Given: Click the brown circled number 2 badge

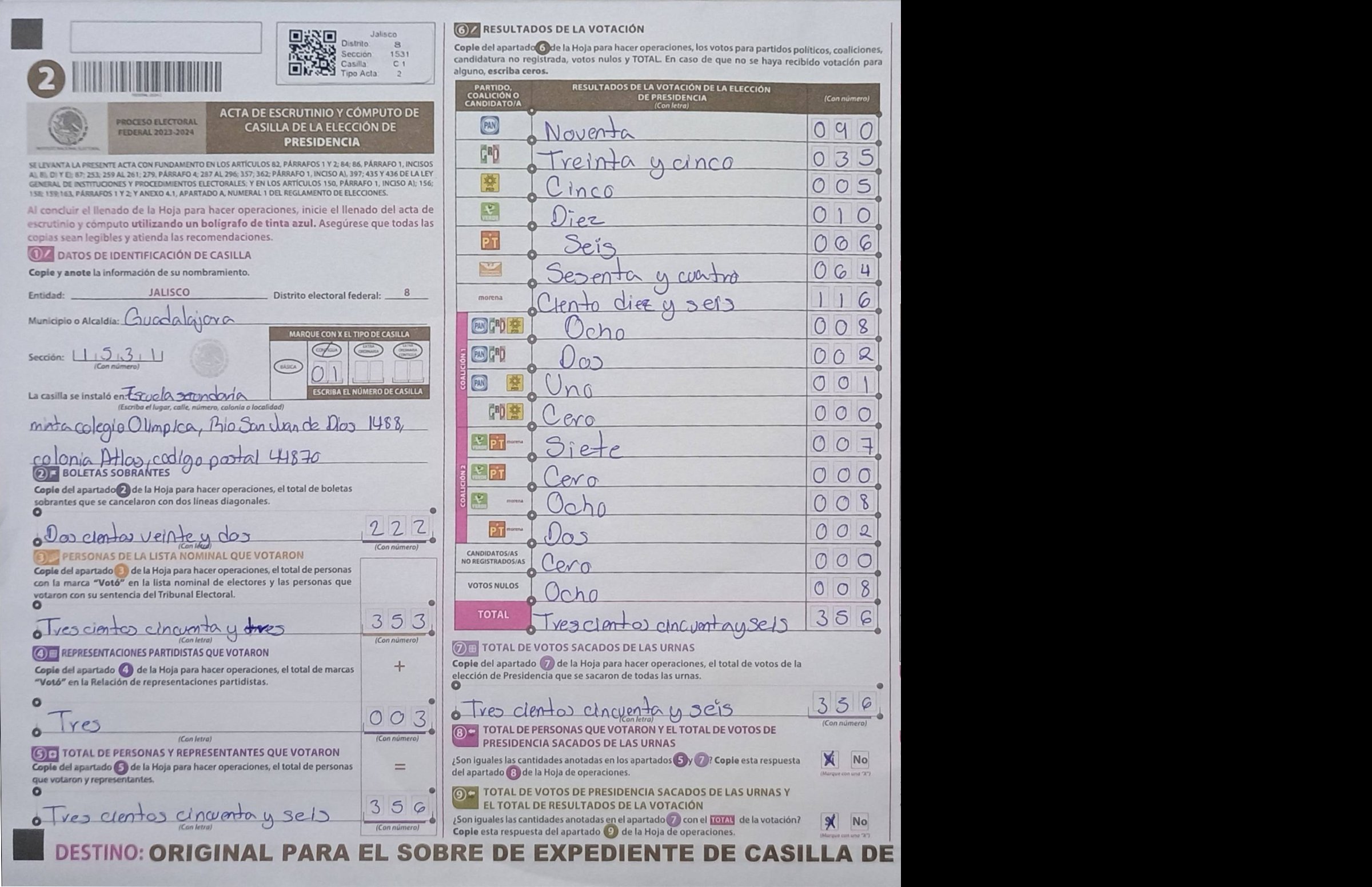Looking at the screenshot, I should pyautogui.click(x=45, y=79).
